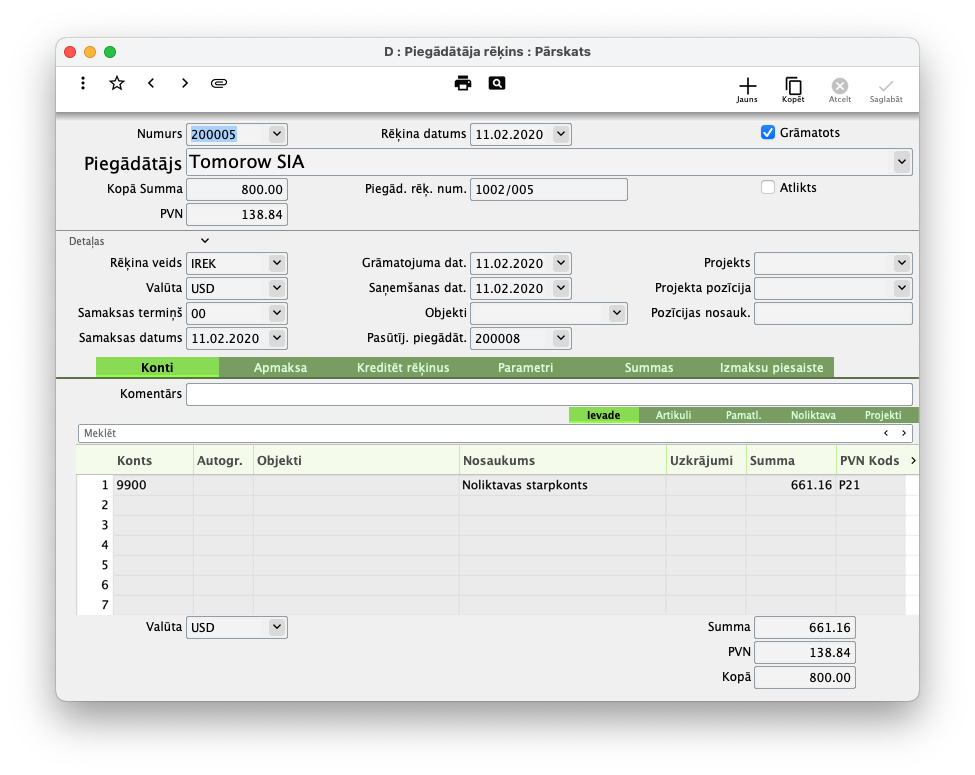The height and width of the screenshot is (775, 975).
Task: Switch to the Apmaksa tab
Action: pyautogui.click(x=280, y=368)
